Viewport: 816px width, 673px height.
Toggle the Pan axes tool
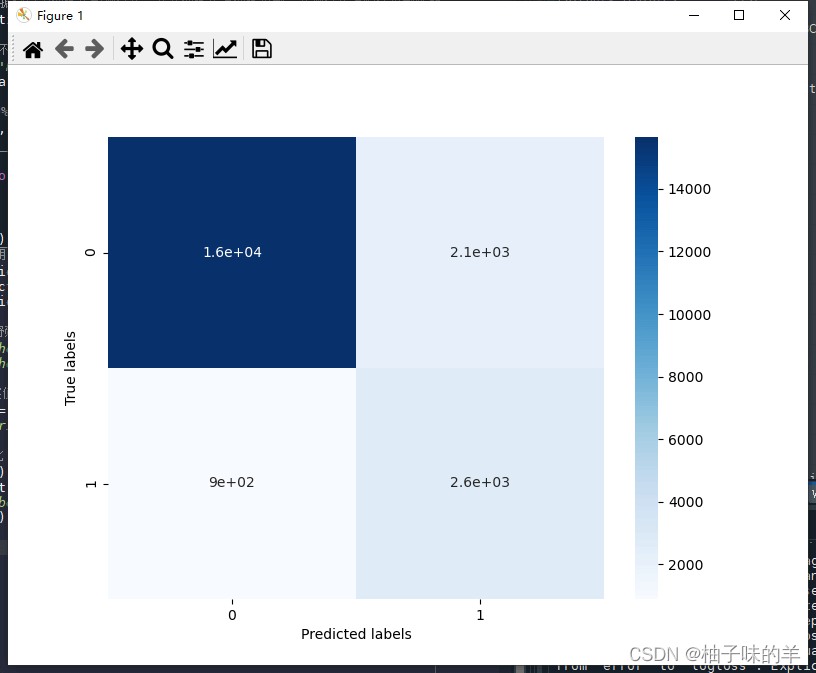pyautogui.click(x=131, y=49)
